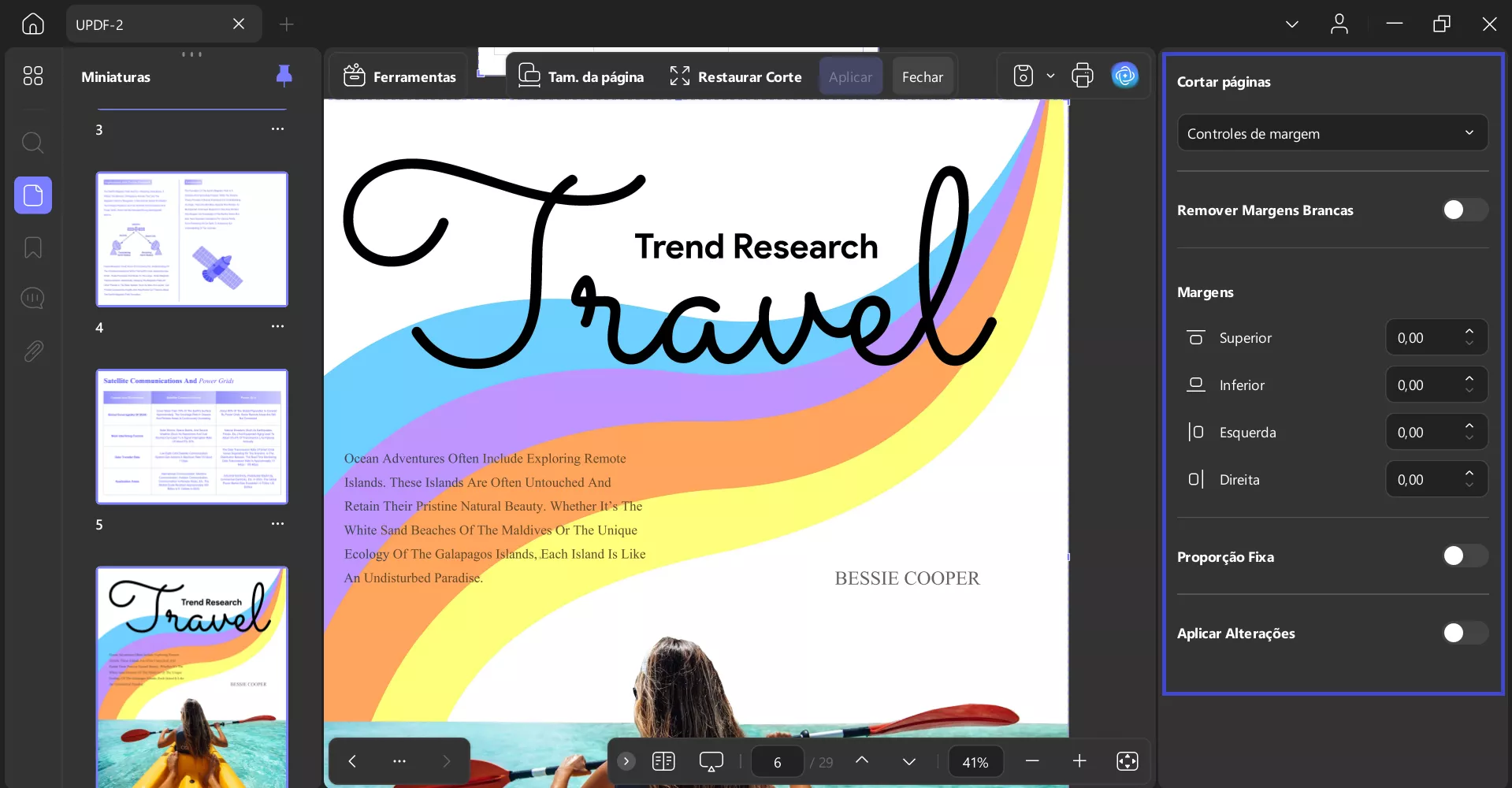Increase the Superior margin value
1512x788 pixels.
(x=1469, y=331)
